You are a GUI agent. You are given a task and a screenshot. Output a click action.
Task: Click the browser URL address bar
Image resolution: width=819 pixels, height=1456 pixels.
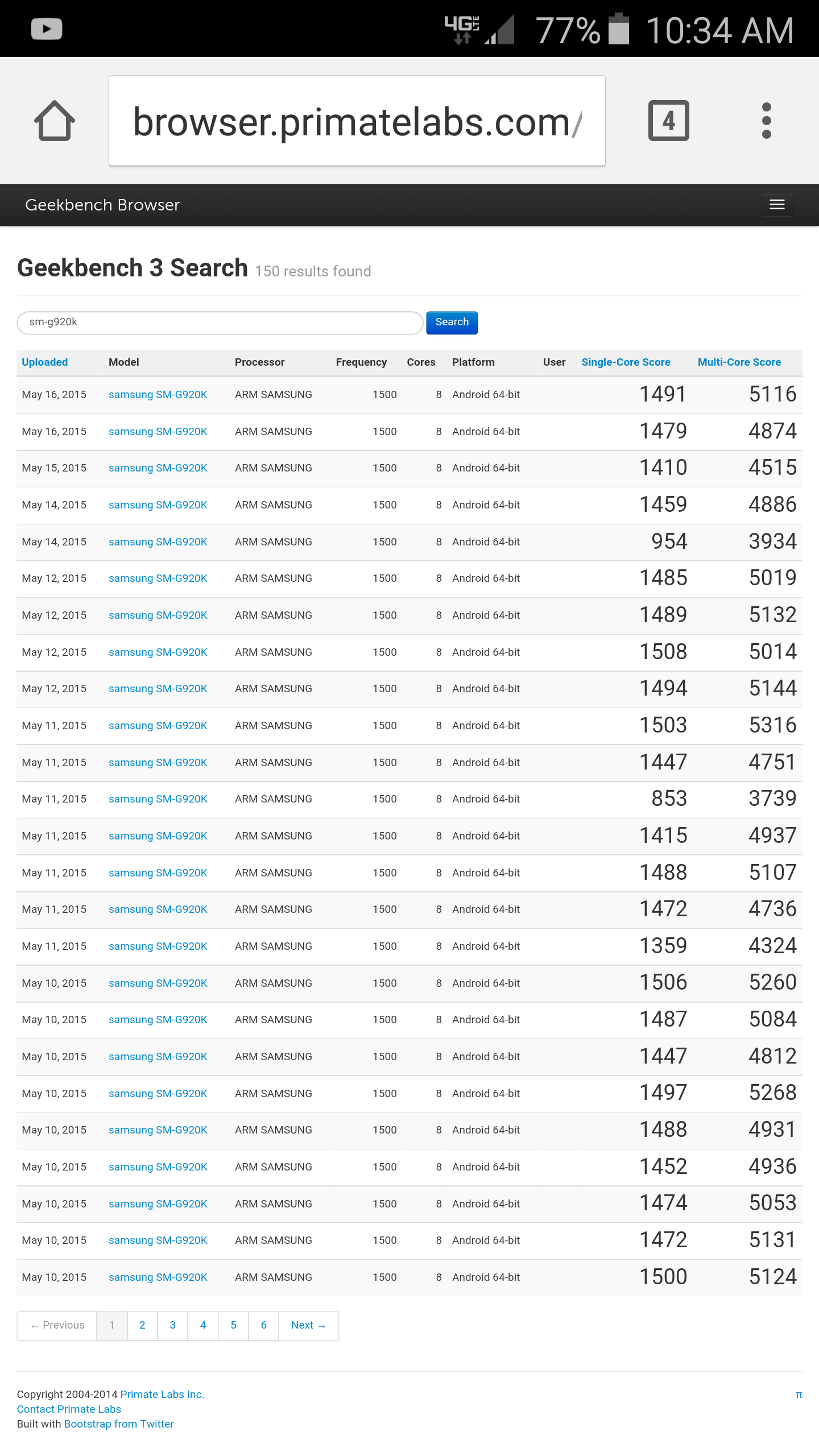[x=357, y=121]
